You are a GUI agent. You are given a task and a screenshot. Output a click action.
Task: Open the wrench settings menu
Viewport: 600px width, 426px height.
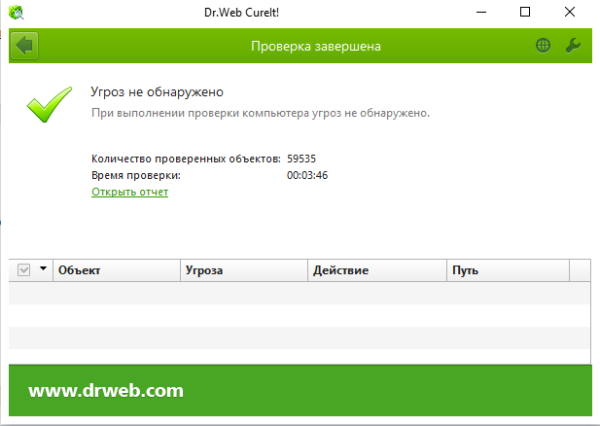click(573, 46)
